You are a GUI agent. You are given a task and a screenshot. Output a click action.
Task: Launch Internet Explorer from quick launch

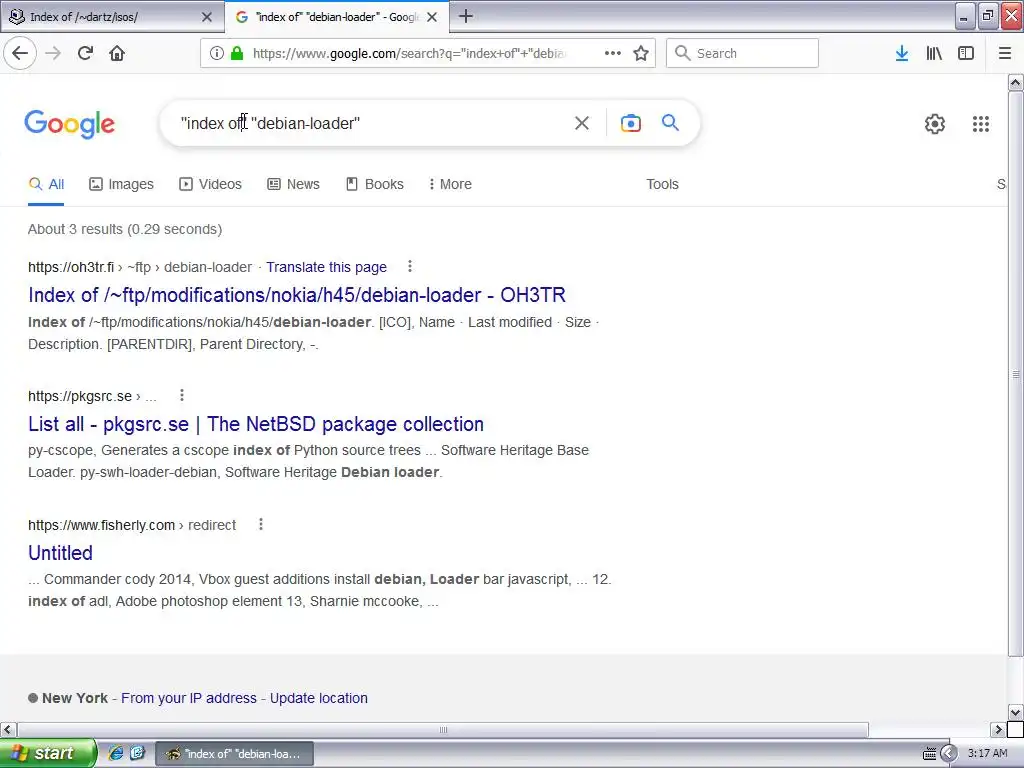[115, 753]
